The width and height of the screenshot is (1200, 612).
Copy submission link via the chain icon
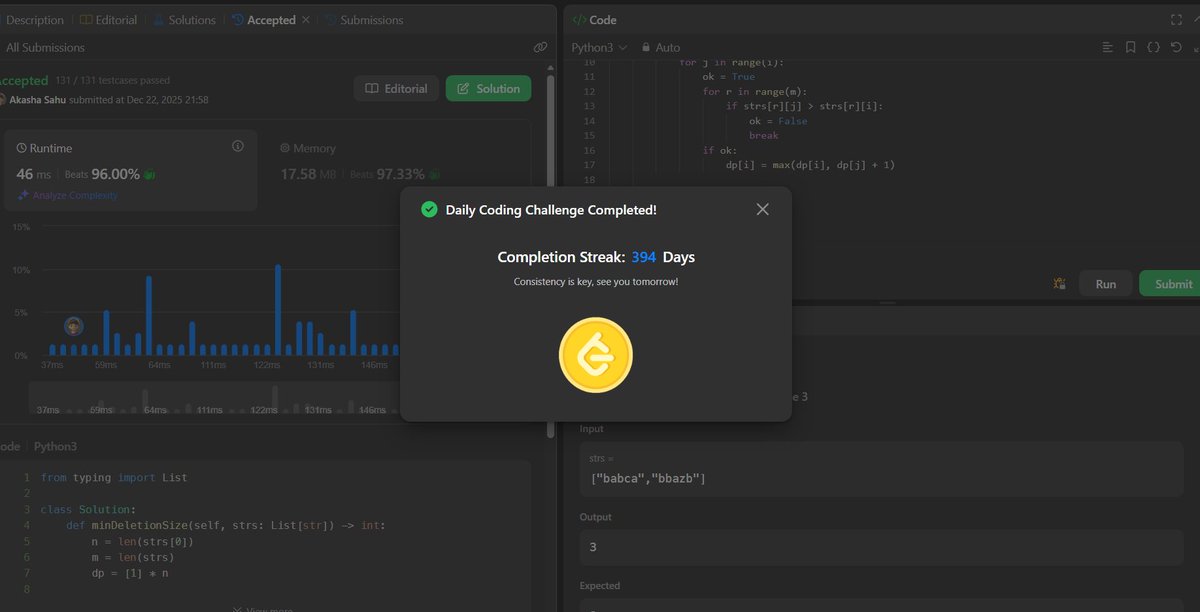coord(541,46)
